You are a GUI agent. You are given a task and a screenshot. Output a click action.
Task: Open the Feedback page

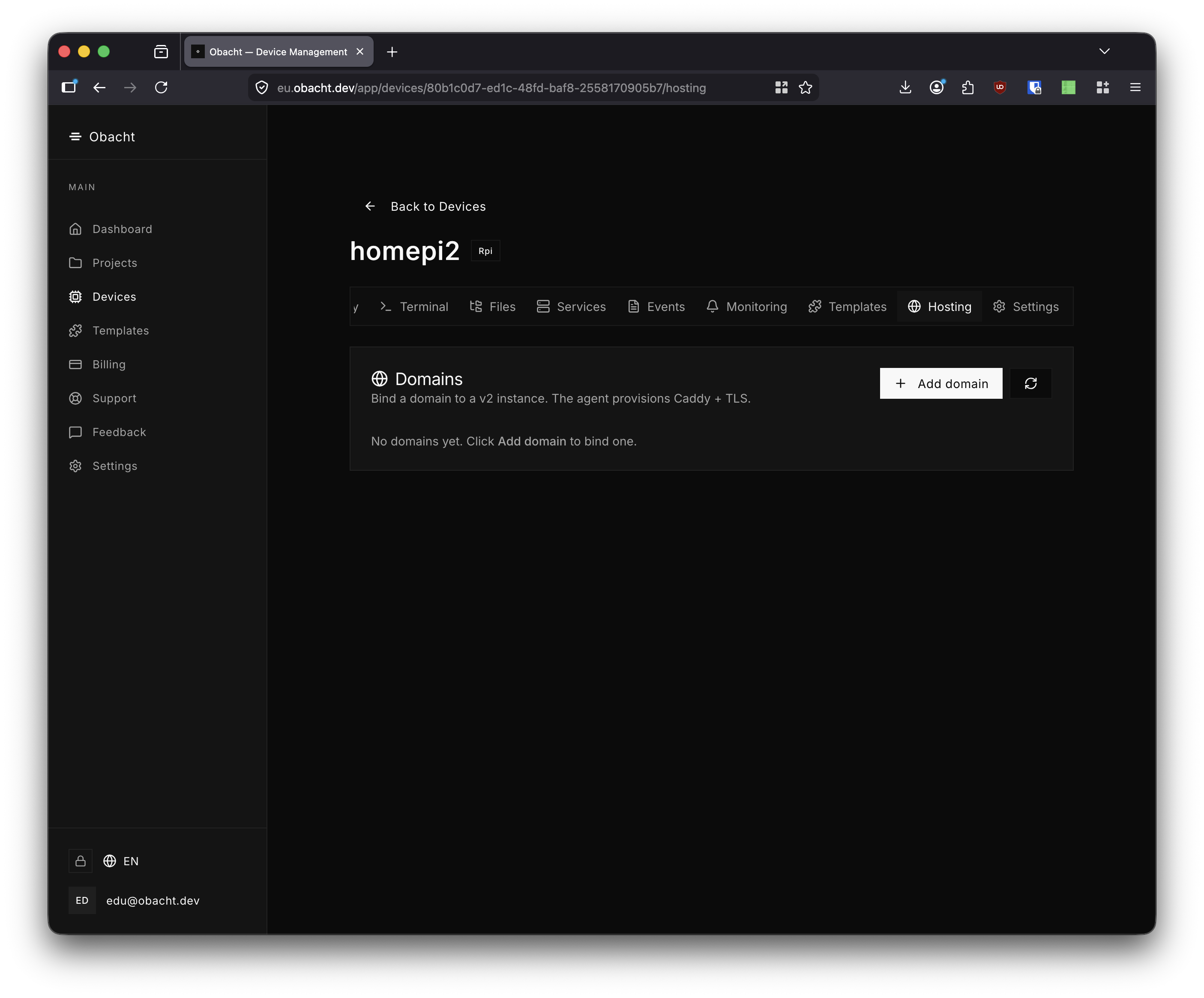107,432
